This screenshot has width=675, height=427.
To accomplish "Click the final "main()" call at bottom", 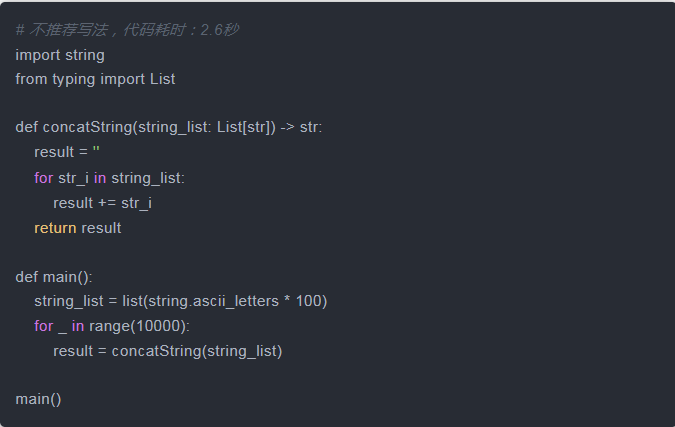I will [38, 399].
